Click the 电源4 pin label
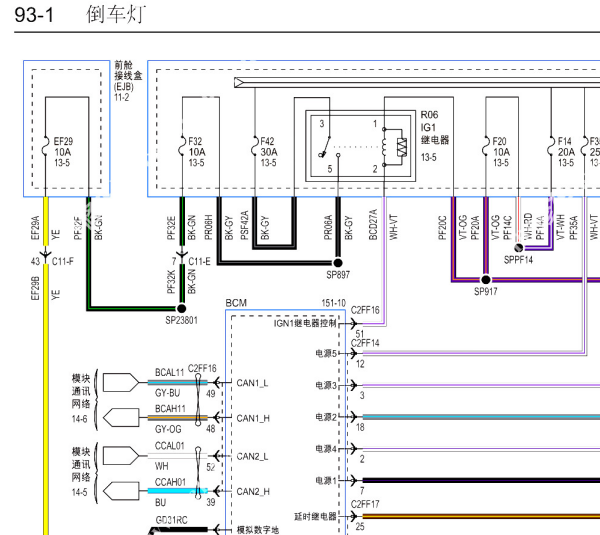The height and width of the screenshot is (535, 600). pyautogui.click(x=326, y=449)
